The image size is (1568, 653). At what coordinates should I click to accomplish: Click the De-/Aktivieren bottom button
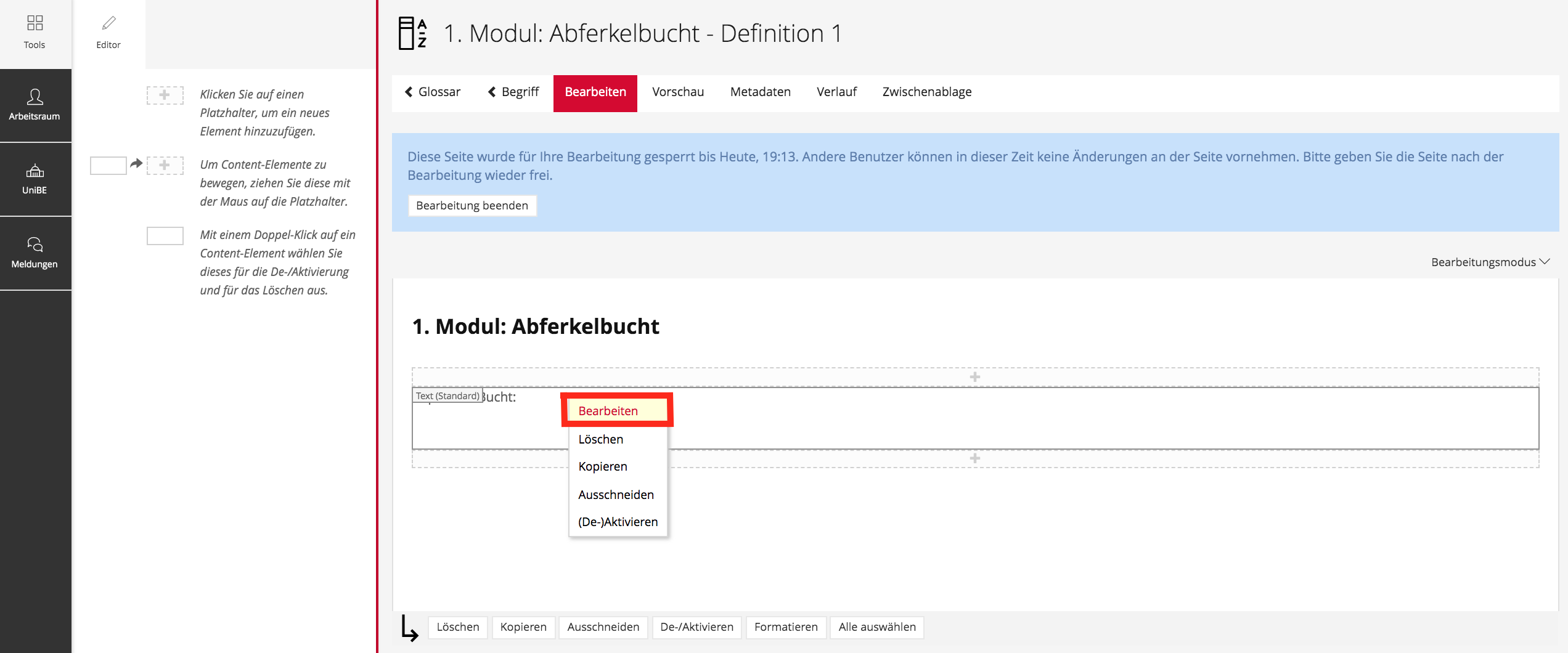click(697, 627)
